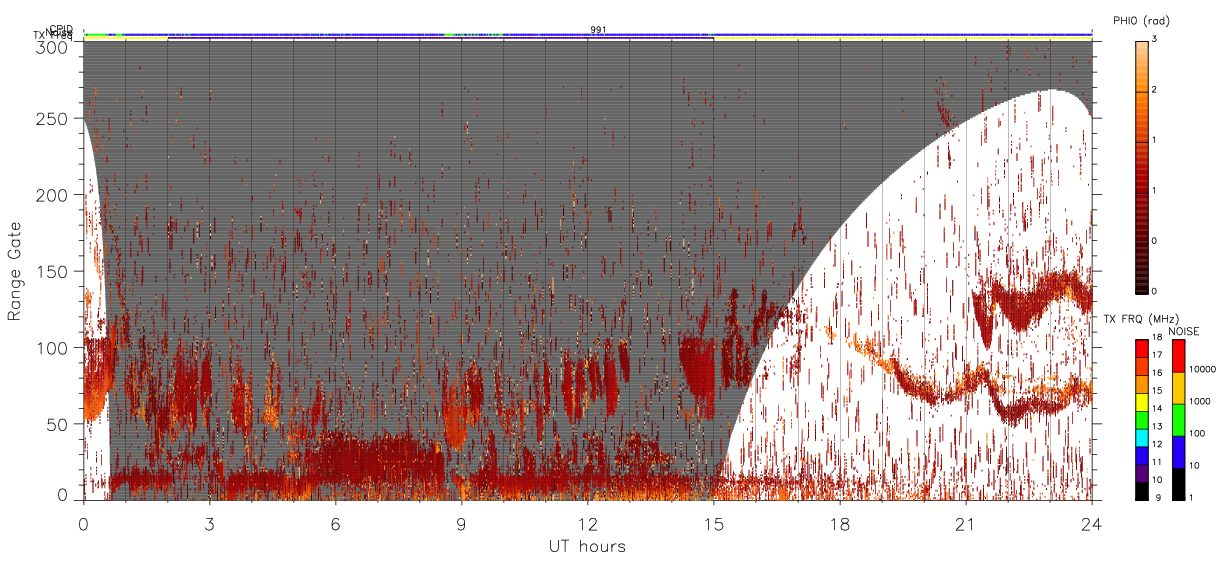Click the 991 CPID value at the top
Screen dimensions: 1228x567
(x=598, y=30)
